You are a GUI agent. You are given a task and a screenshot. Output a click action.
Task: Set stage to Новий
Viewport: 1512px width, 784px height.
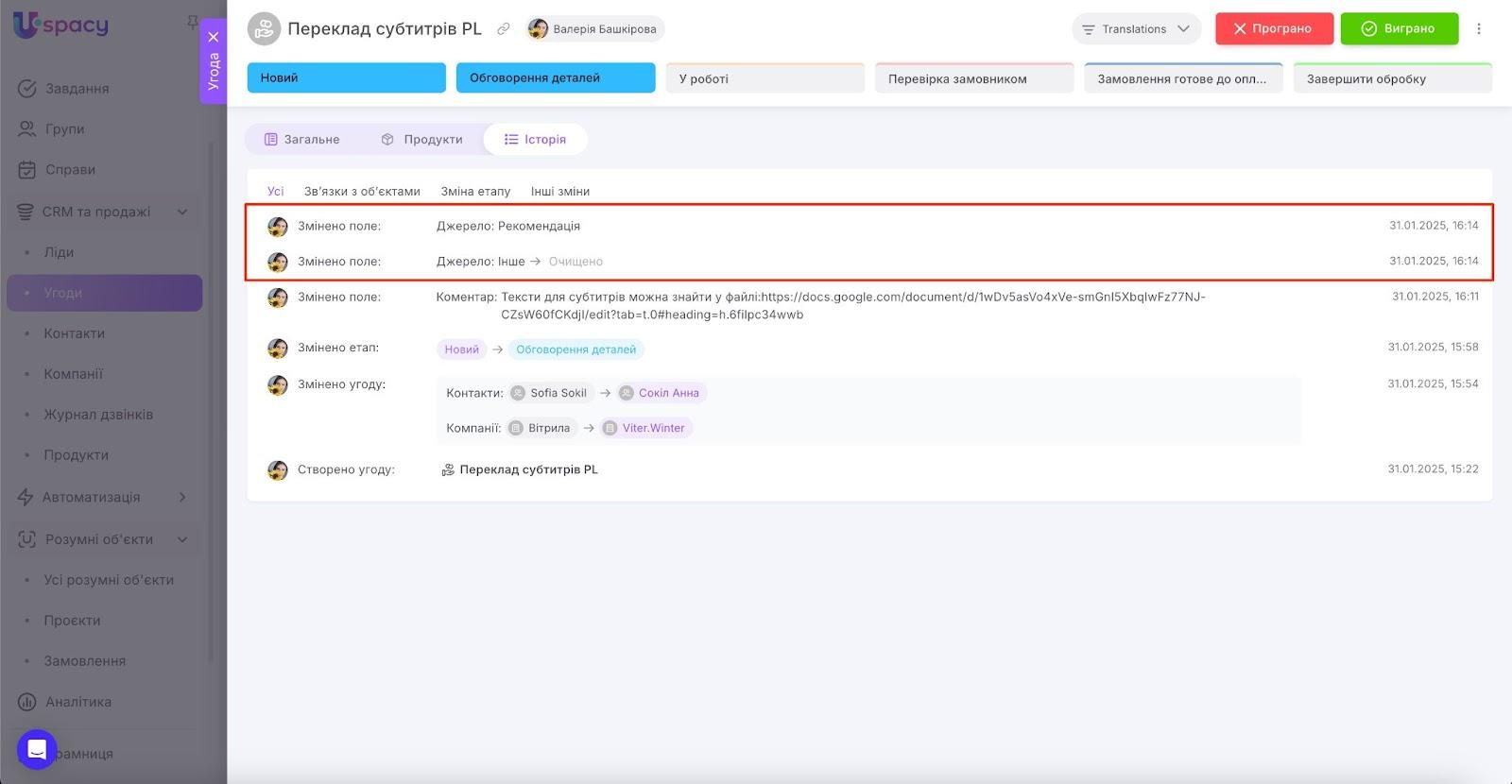(347, 78)
